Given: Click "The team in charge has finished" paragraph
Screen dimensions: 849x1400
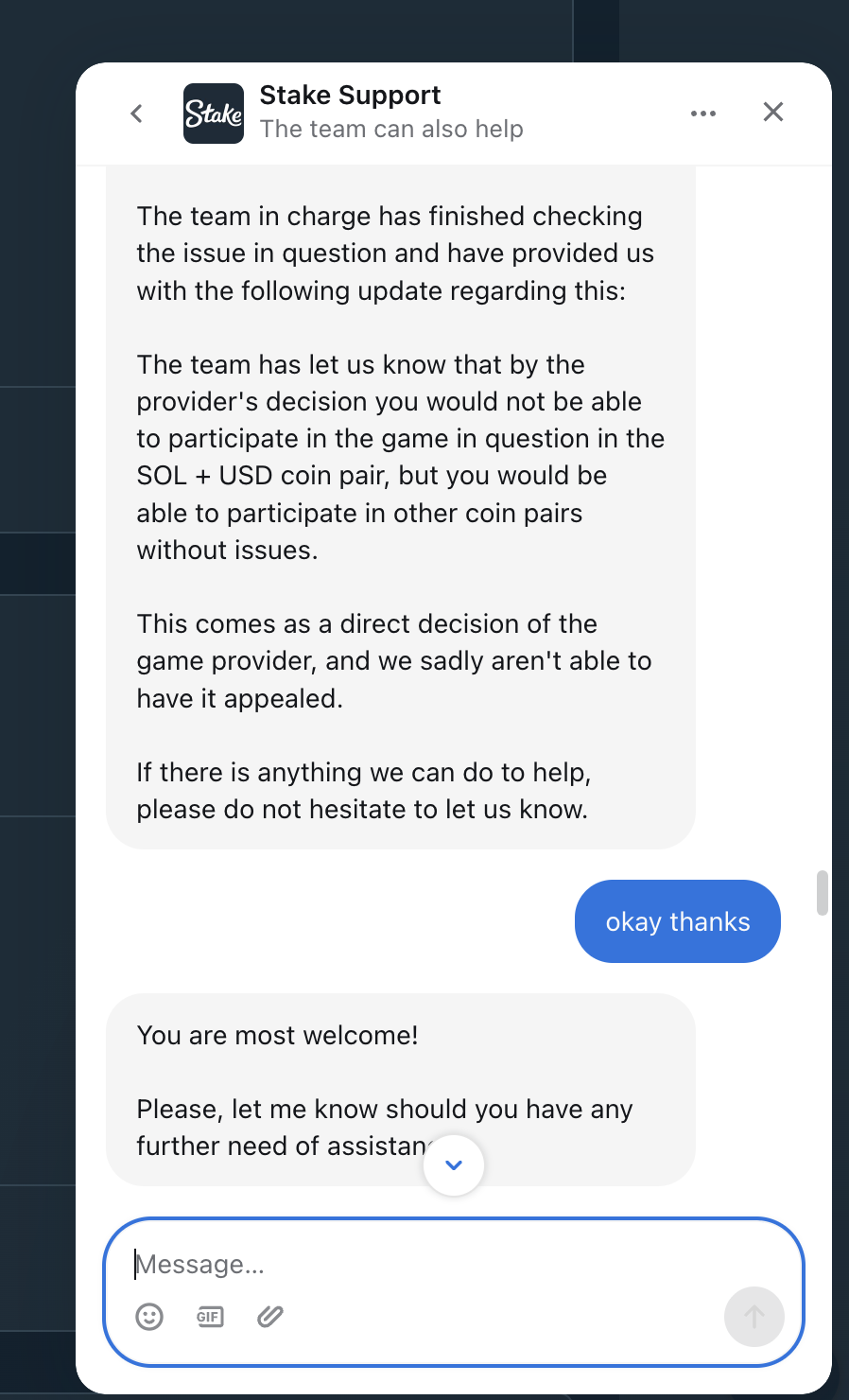Looking at the screenshot, I should point(395,254).
